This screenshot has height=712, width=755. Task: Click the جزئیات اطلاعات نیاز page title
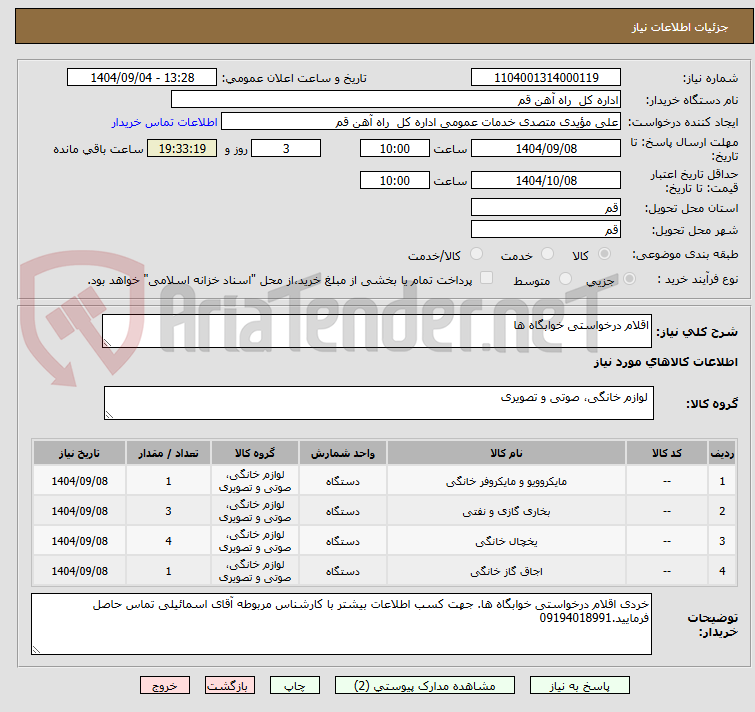pos(679,27)
